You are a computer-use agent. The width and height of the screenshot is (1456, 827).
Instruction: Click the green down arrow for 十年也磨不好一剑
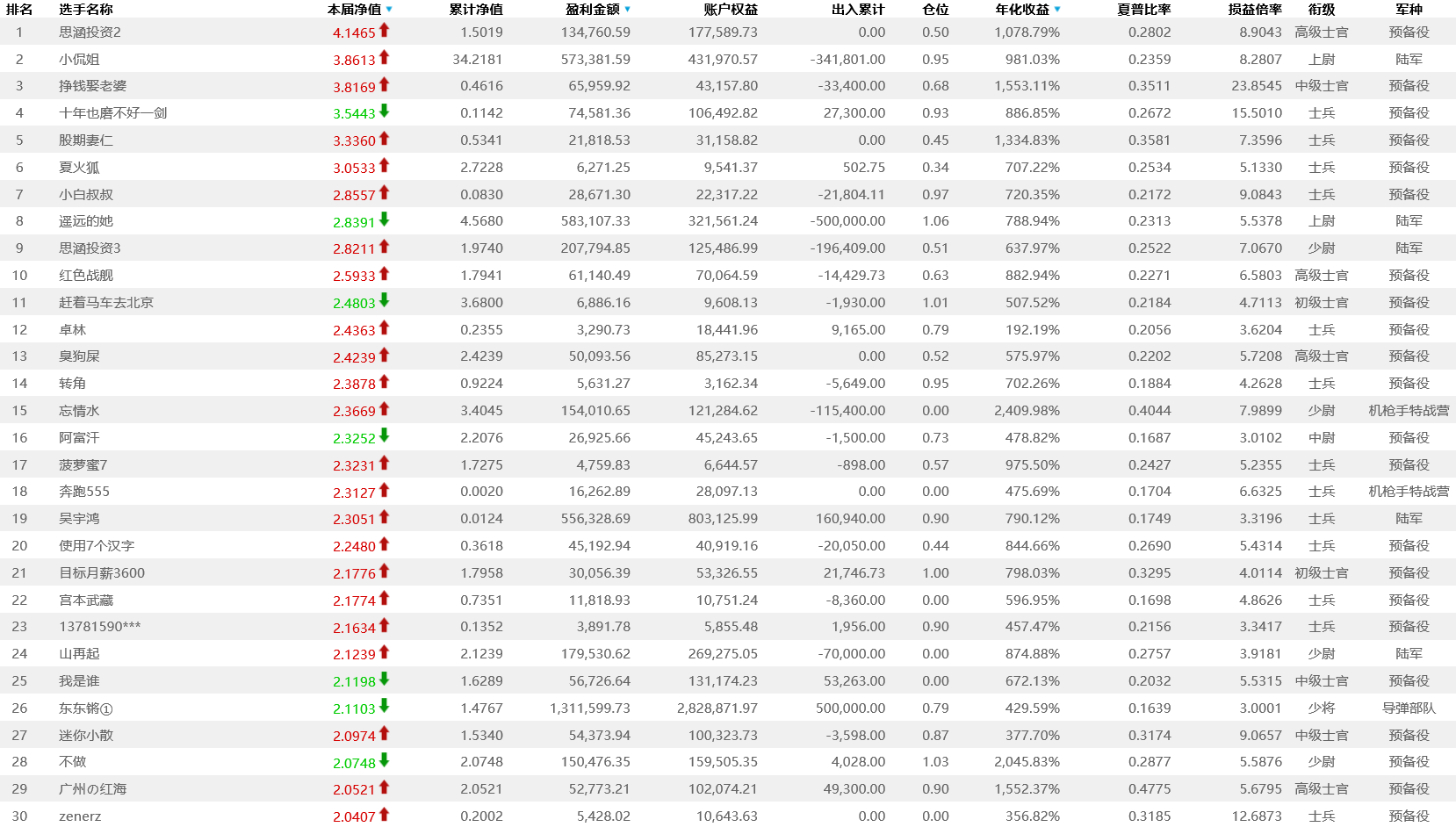click(384, 111)
